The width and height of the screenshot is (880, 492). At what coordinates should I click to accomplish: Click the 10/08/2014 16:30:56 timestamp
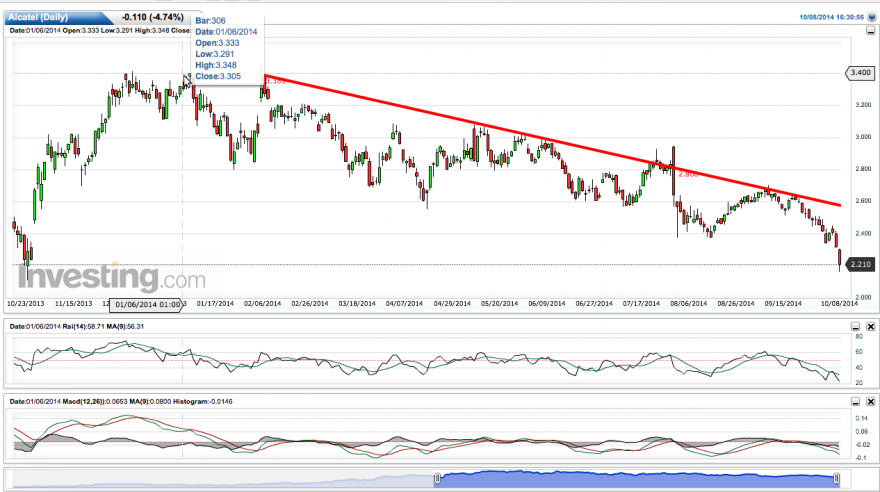831,17
